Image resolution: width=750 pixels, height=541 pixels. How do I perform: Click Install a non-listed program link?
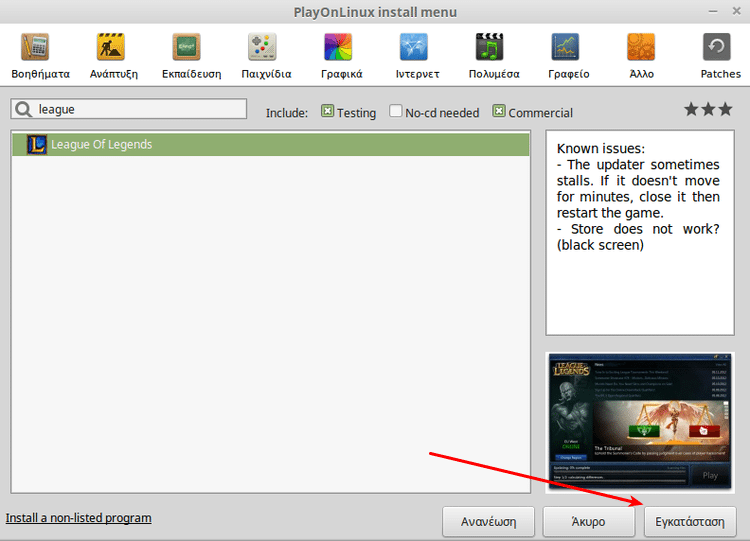pyautogui.click(x=78, y=518)
